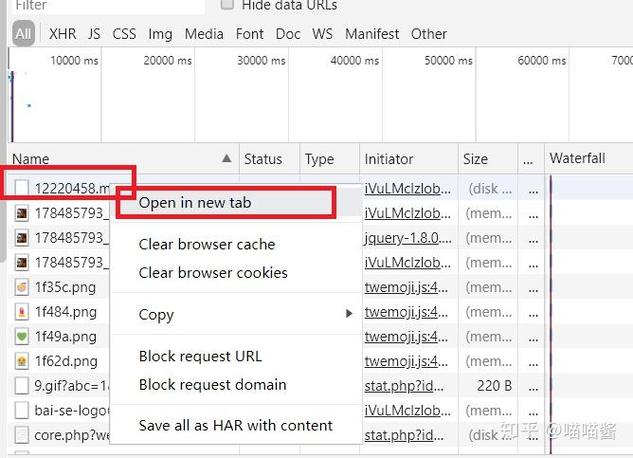The width and height of the screenshot is (633, 458).
Task: Choose Save all as HAR with content
Action: pos(235,425)
